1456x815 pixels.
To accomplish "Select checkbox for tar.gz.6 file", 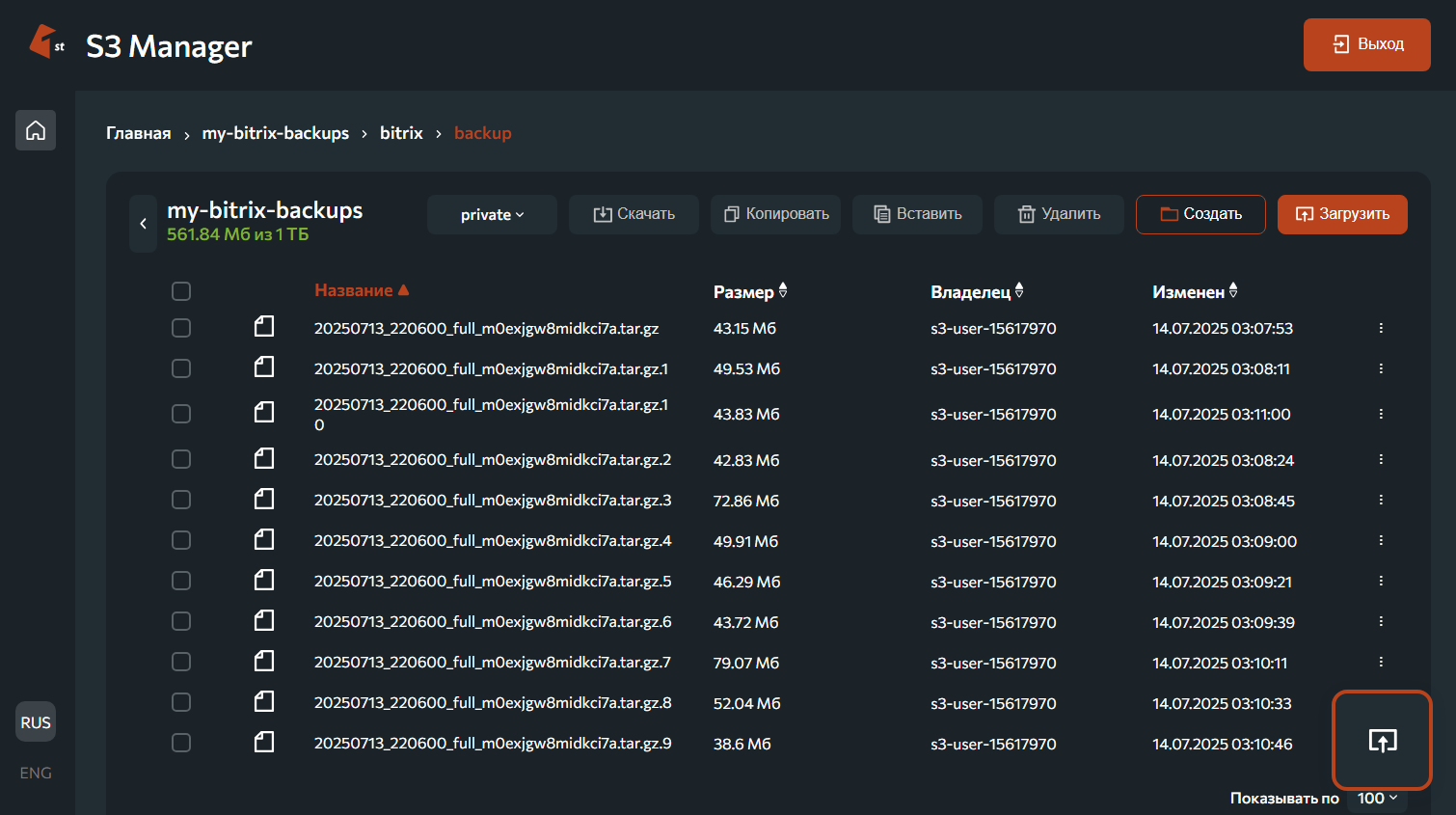I will point(181,621).
